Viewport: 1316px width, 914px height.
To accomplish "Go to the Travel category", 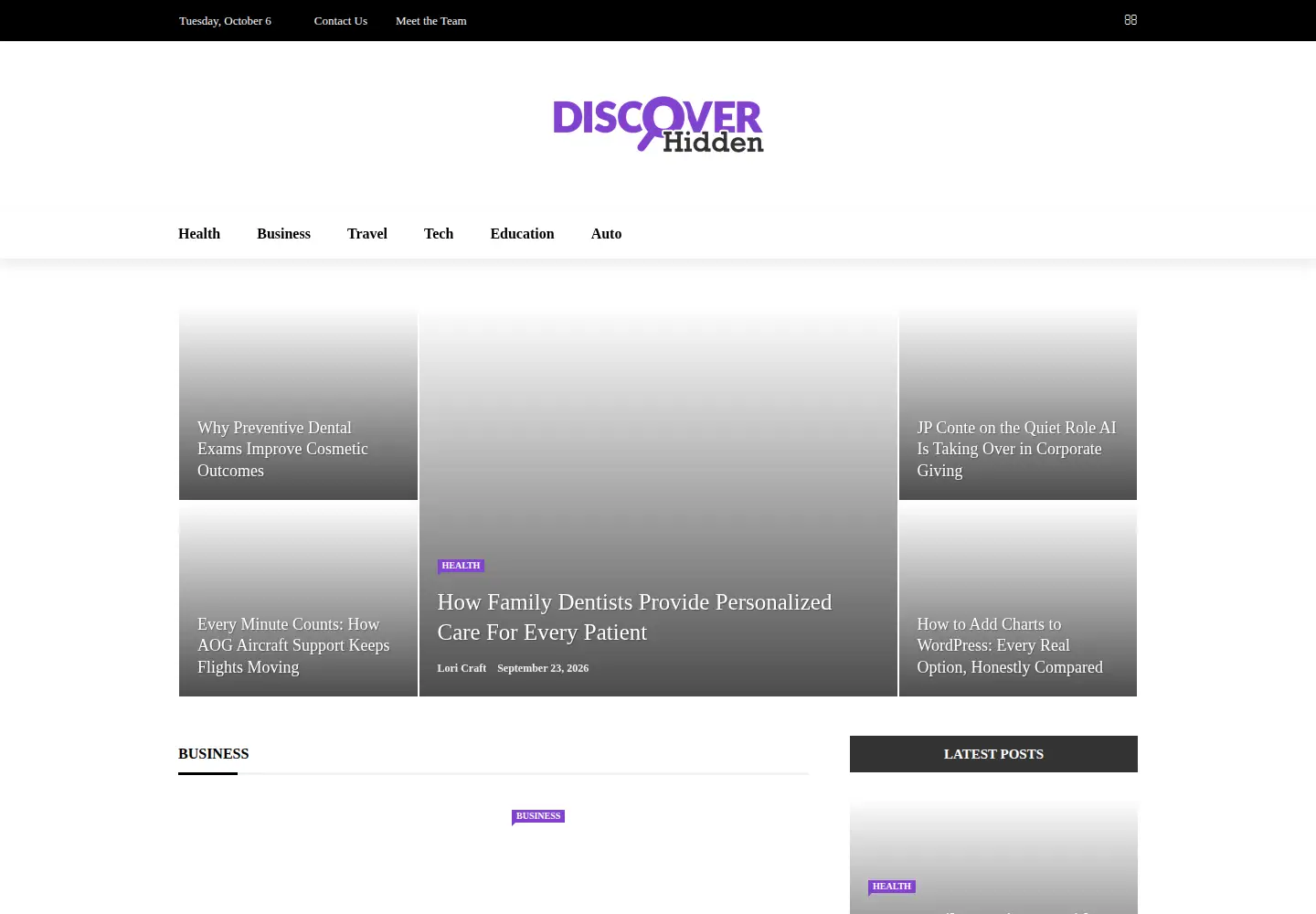I will point(367,234).
